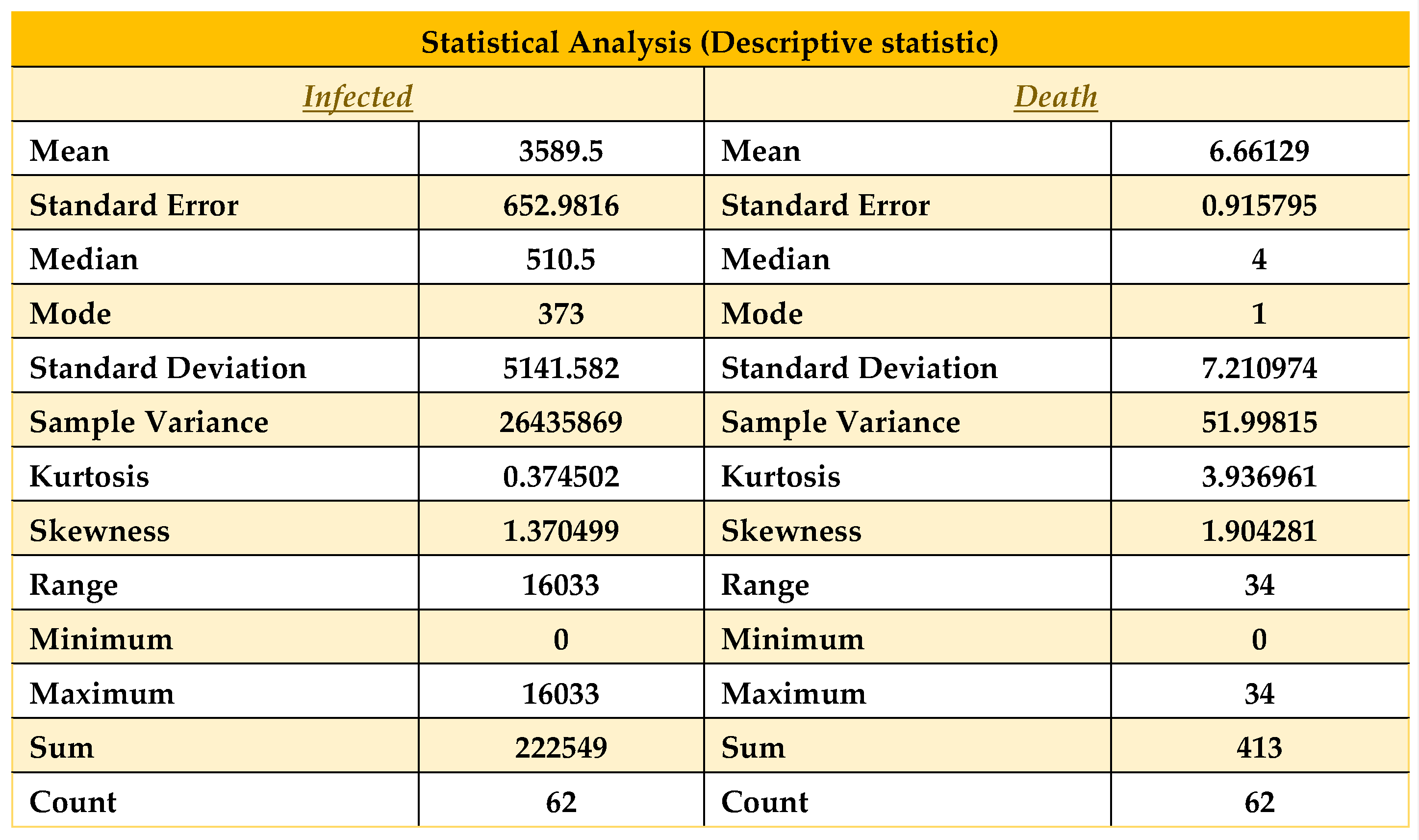
Task: Select the Death mean value 6.66129
Action: (x=1259, y=151)
